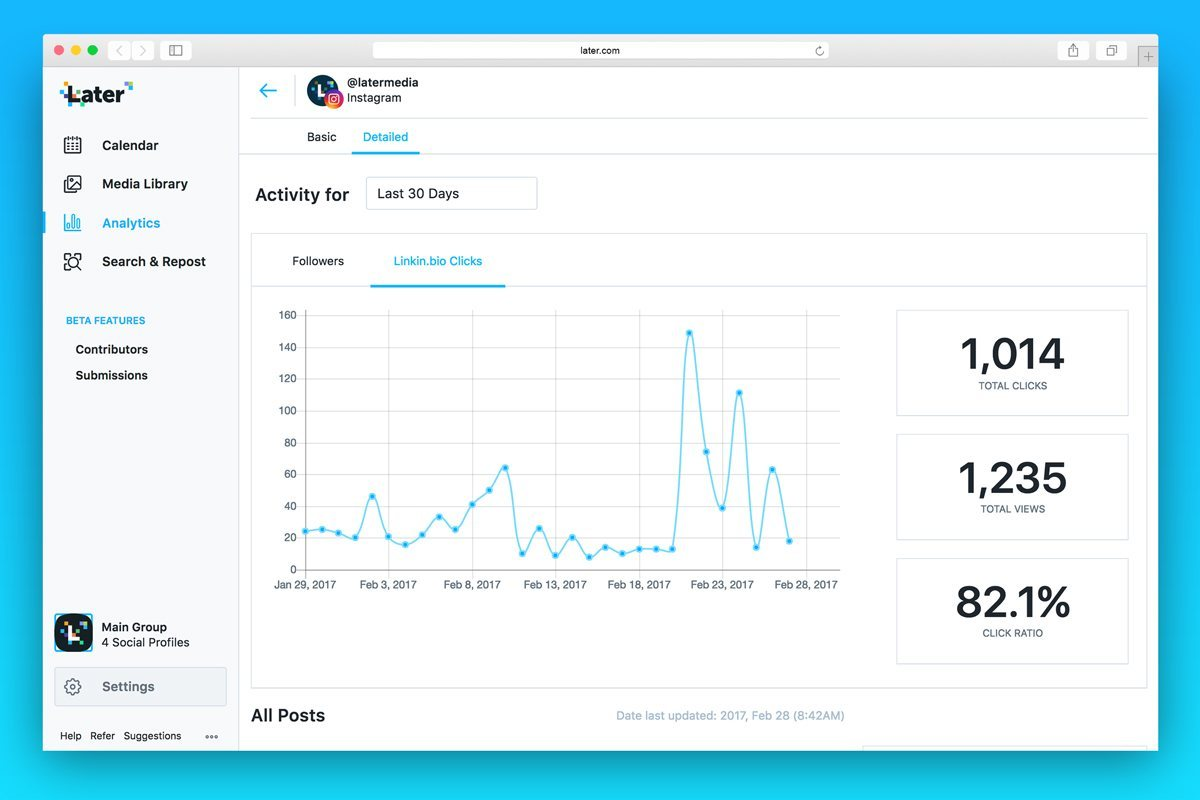This screenshot has width=1200, height=800.
Task: Click the Feb 23, 2017 axis label
Action: coord(722,585)
